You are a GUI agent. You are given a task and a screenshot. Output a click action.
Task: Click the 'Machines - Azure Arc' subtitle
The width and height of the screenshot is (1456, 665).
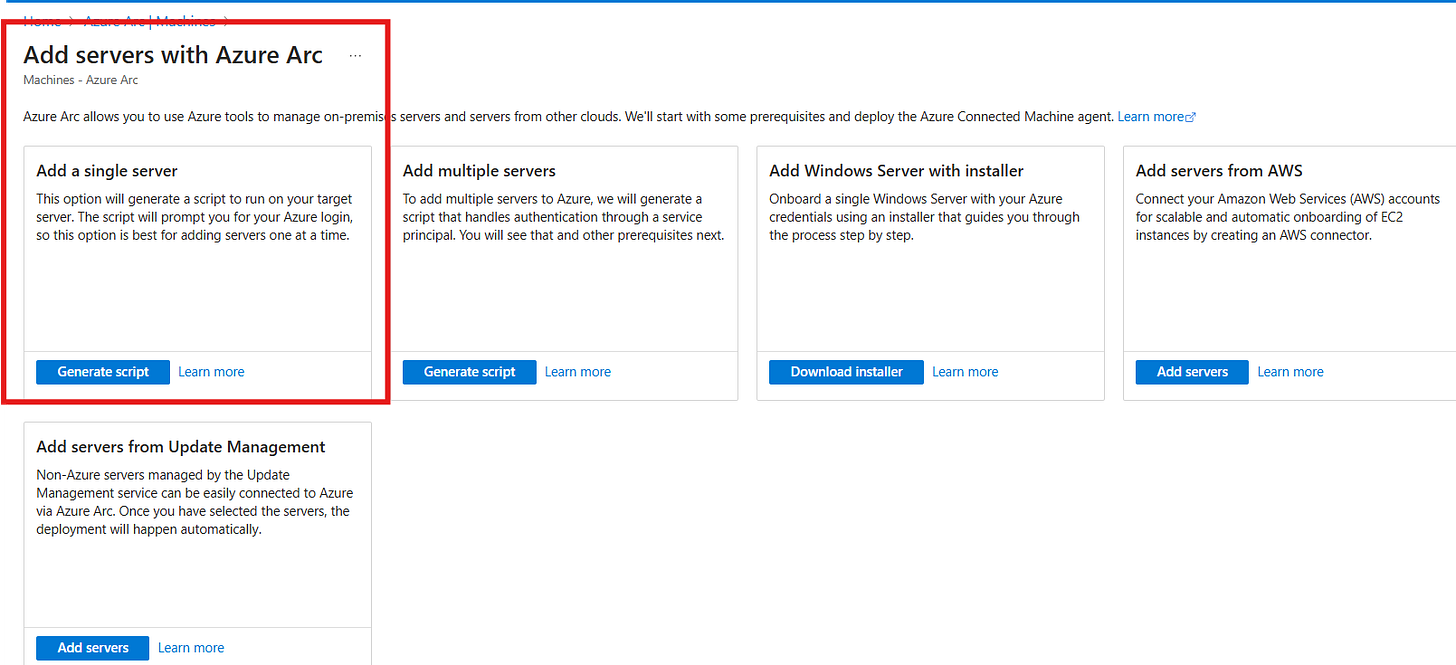pyautogui.click(x=81, y=80)
